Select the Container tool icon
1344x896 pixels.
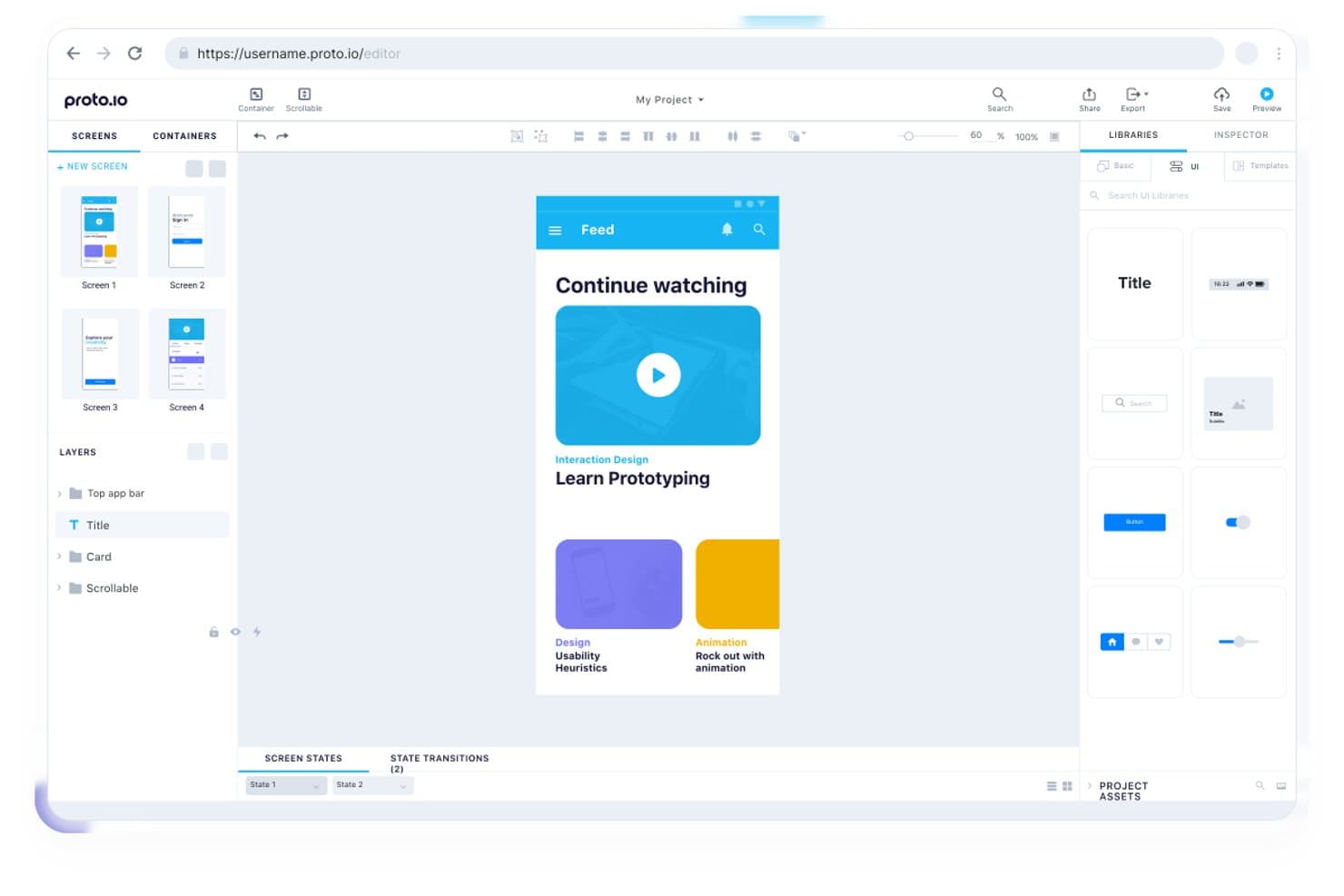point(256,94)
